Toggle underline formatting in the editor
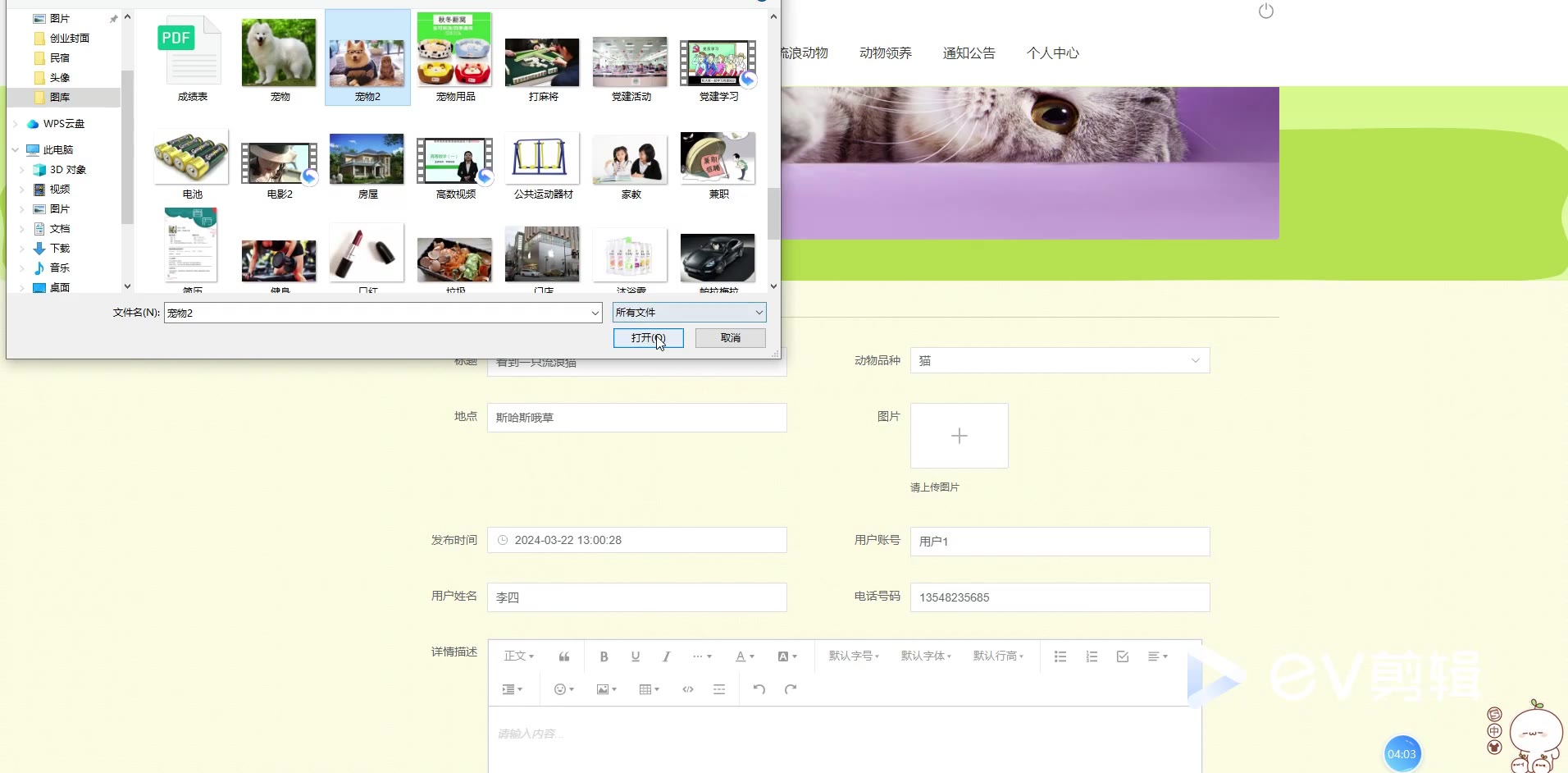1568x773 pixels. 636,656
